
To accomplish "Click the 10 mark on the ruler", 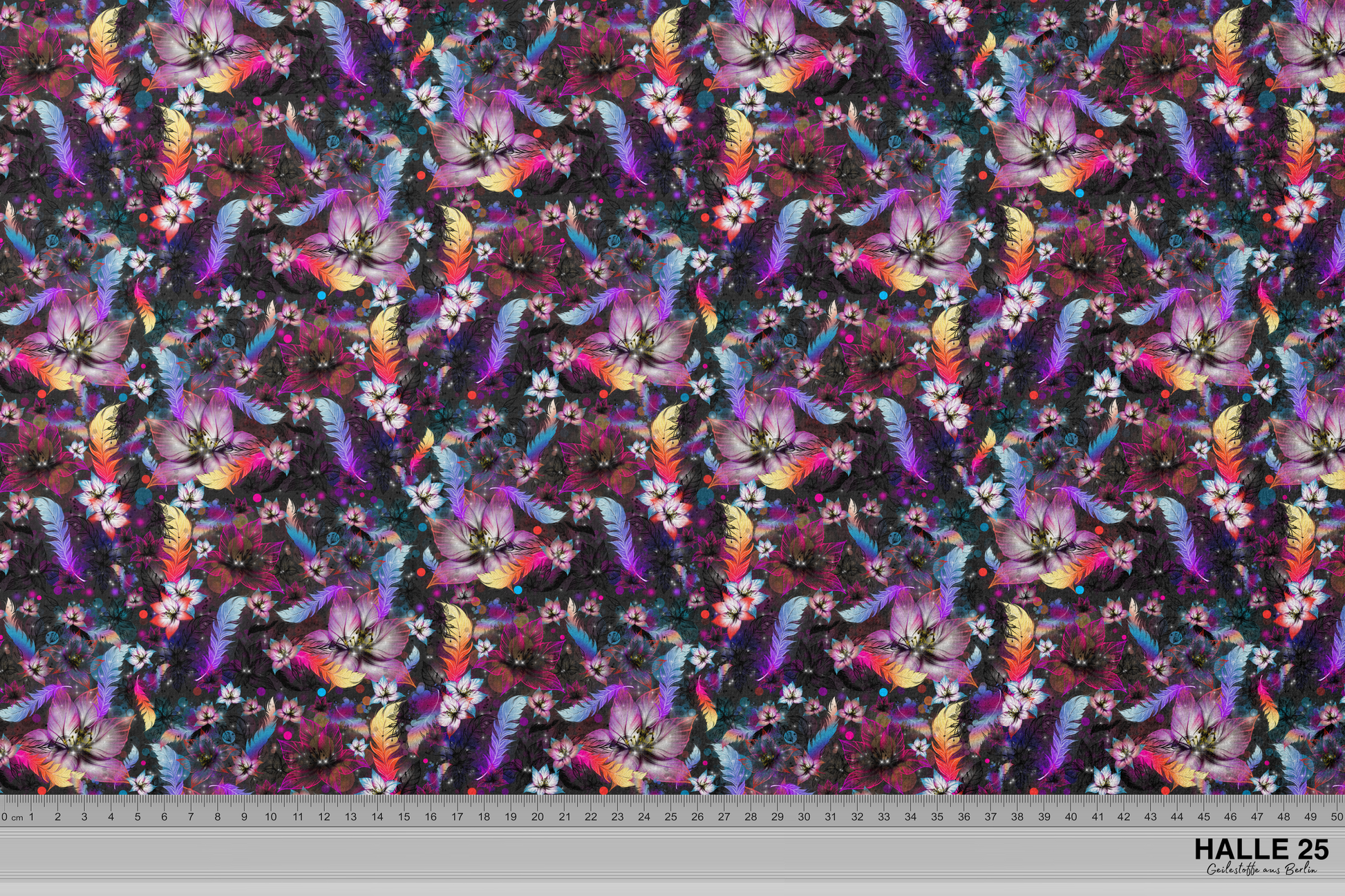I will click(x=271, y=817).
